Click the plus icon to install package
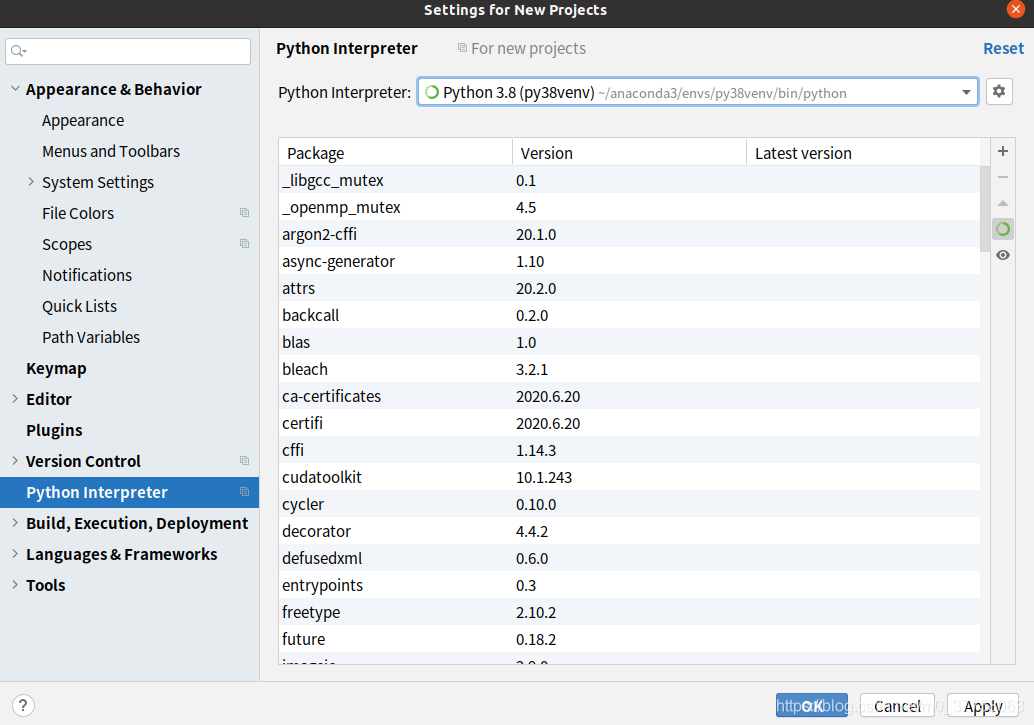This screenshot has width=1034, height=725. coord(1003,151)
